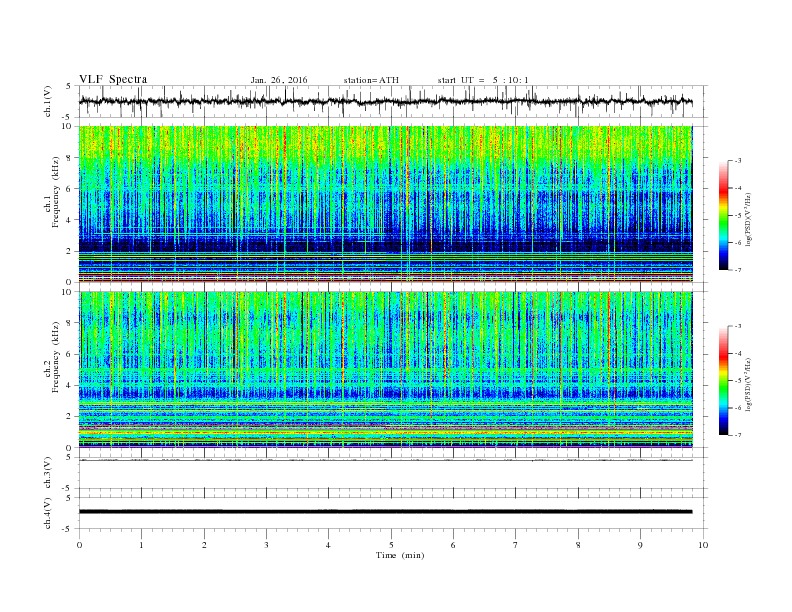Click the 5 minute tick on time axis
Viewport: 792px width, 612px height.
click(x=391, y=545)
